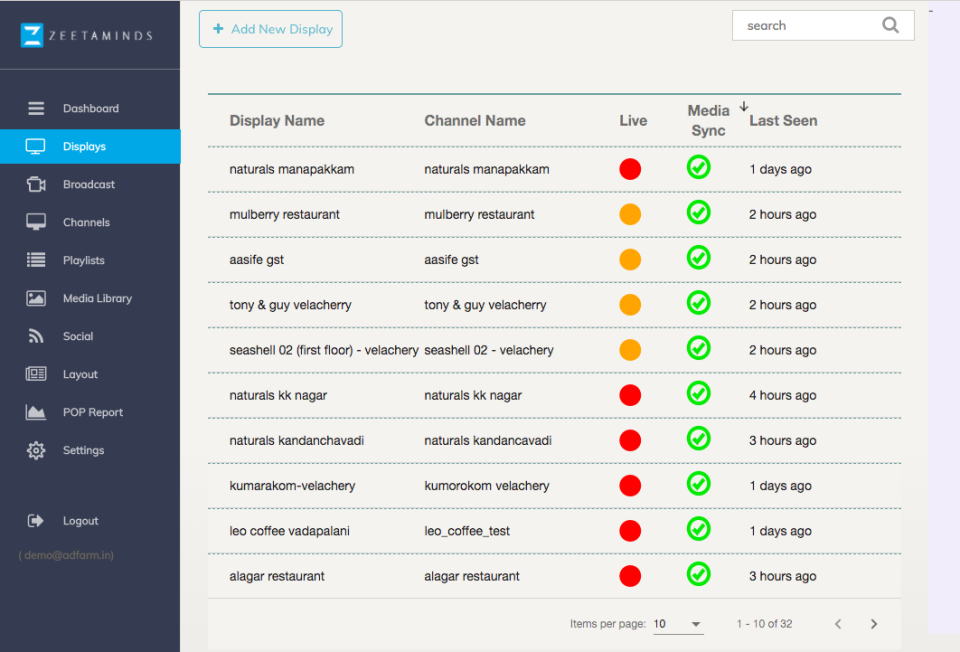The height and width of the screenshot is (652, 960).
Task: Click Media Sync checkmark for naturals manapakkam
Action: pyautogui.click(x=699, y=167)
